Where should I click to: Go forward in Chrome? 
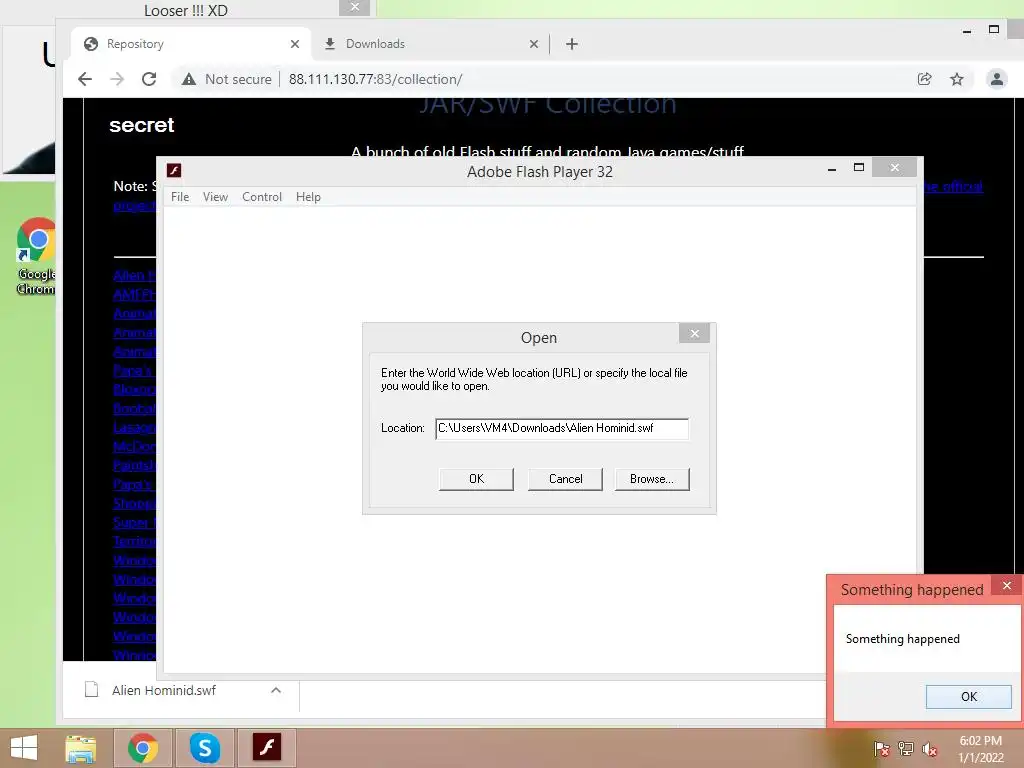click(117, 79)
